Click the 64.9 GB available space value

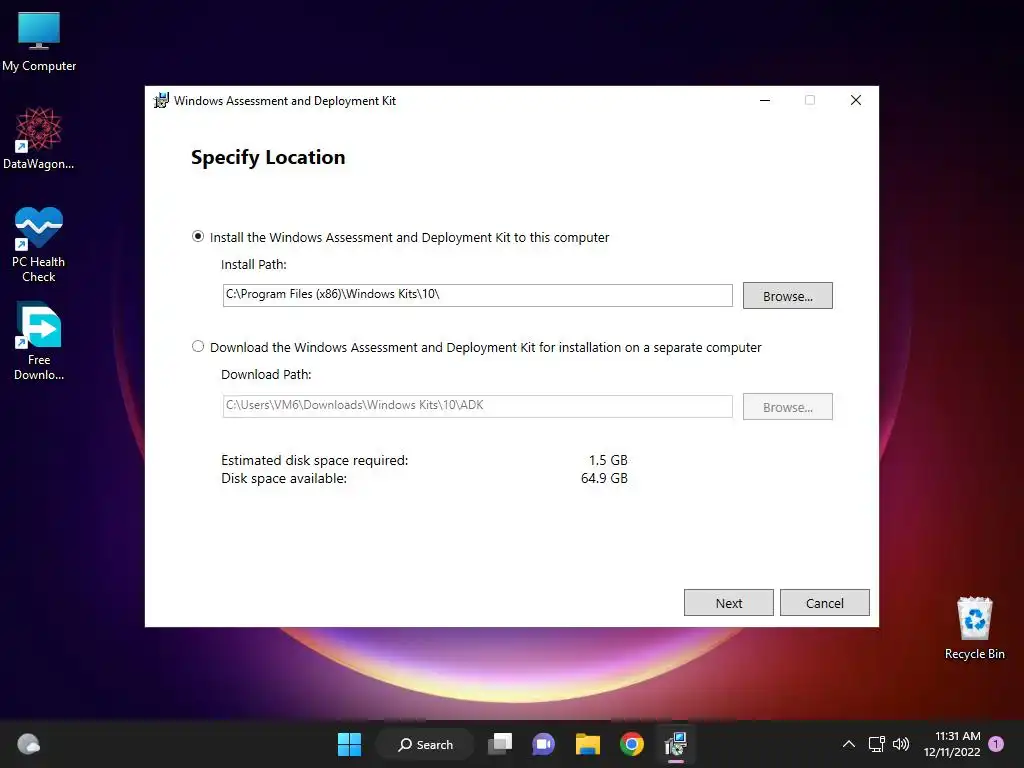coord(604,479)
